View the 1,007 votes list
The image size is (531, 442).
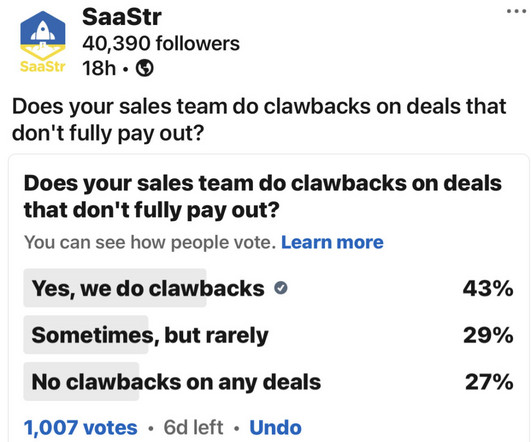click(x=81, y=427)
